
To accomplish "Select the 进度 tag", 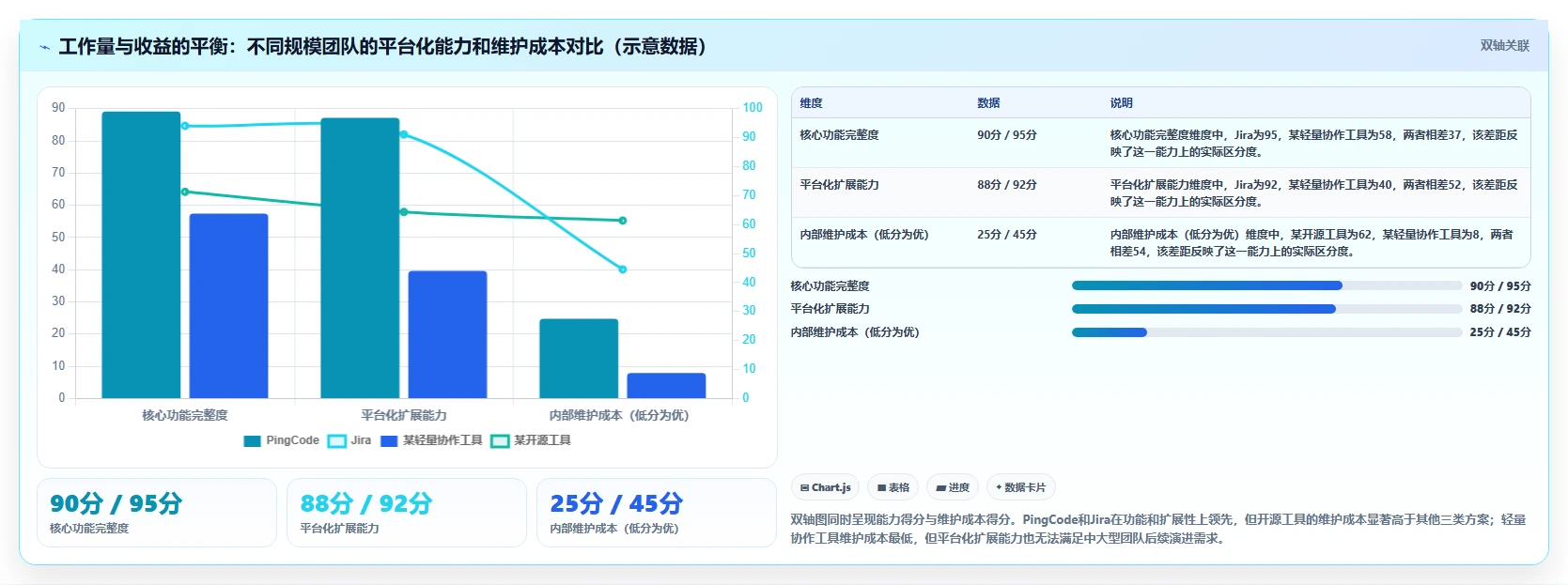I will coord(953,487).
